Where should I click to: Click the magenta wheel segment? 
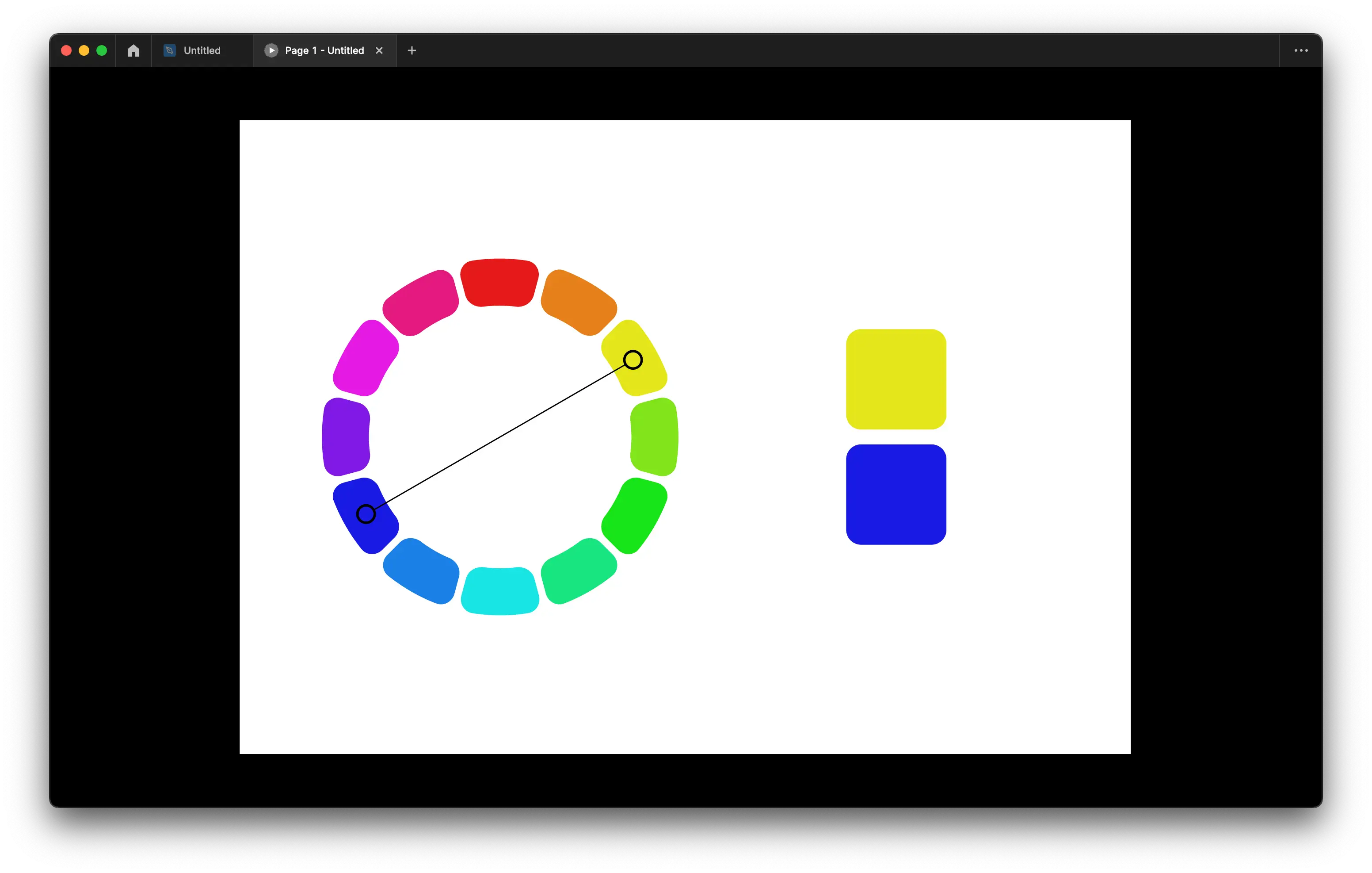(x=365, y=358)
